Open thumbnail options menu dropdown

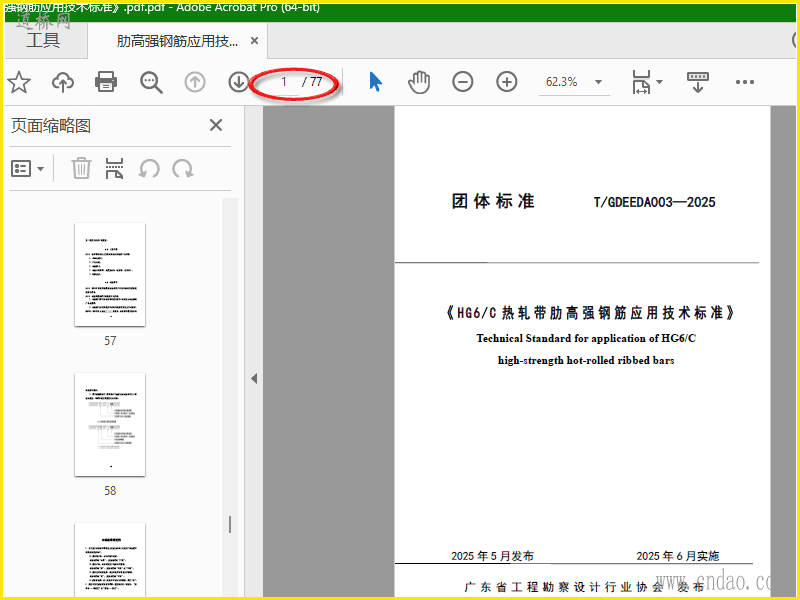point(28,168)
